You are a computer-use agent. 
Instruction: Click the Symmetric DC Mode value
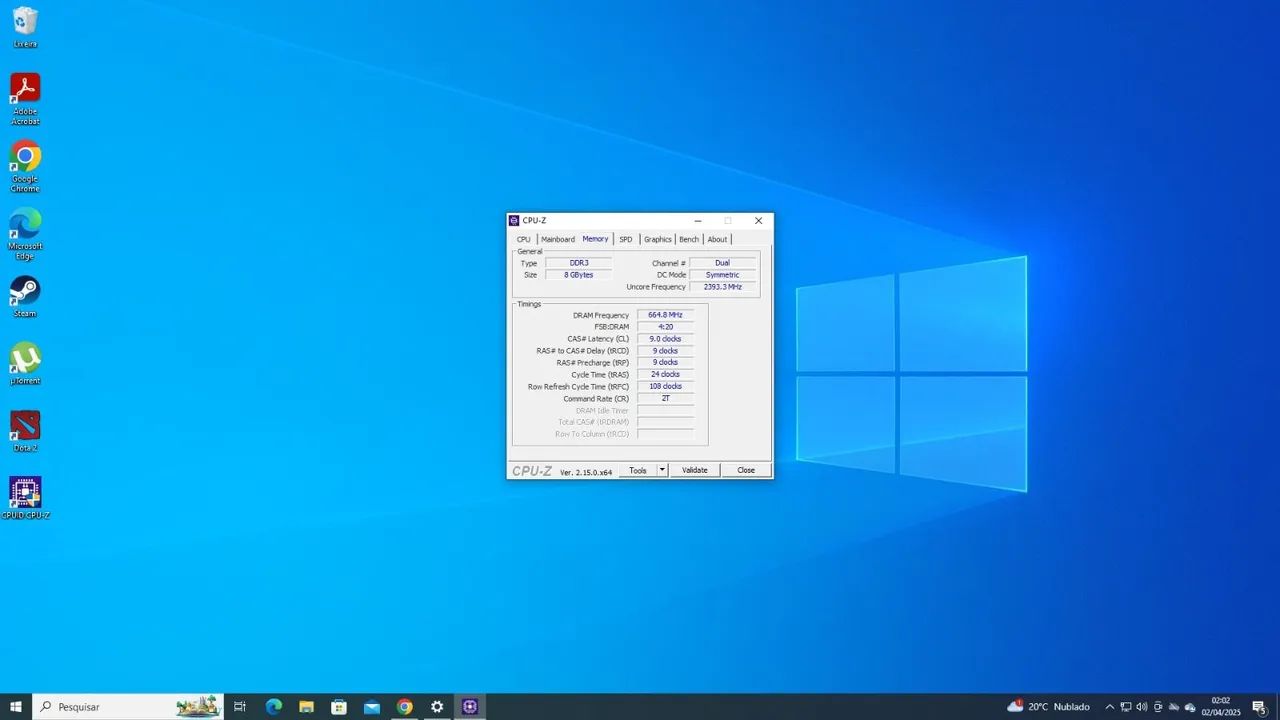[x=722, y=275]
